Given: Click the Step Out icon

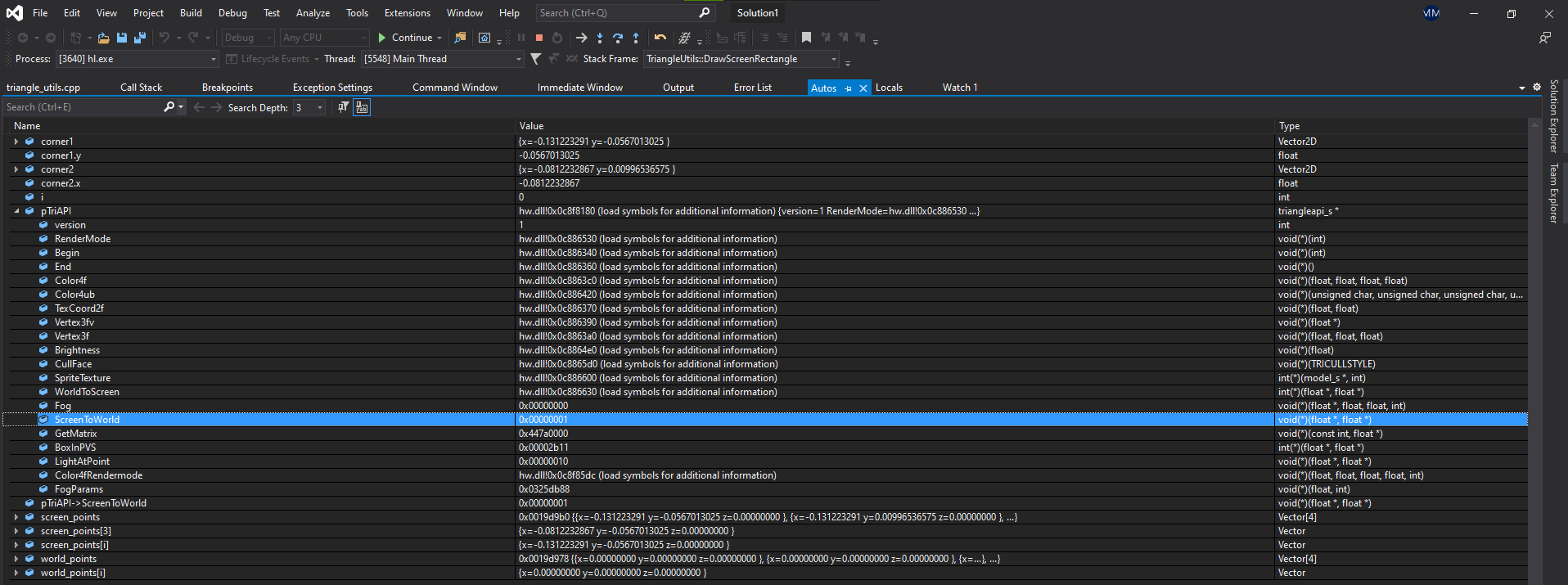Looking at the screenshot, I should tap(636, 38).
